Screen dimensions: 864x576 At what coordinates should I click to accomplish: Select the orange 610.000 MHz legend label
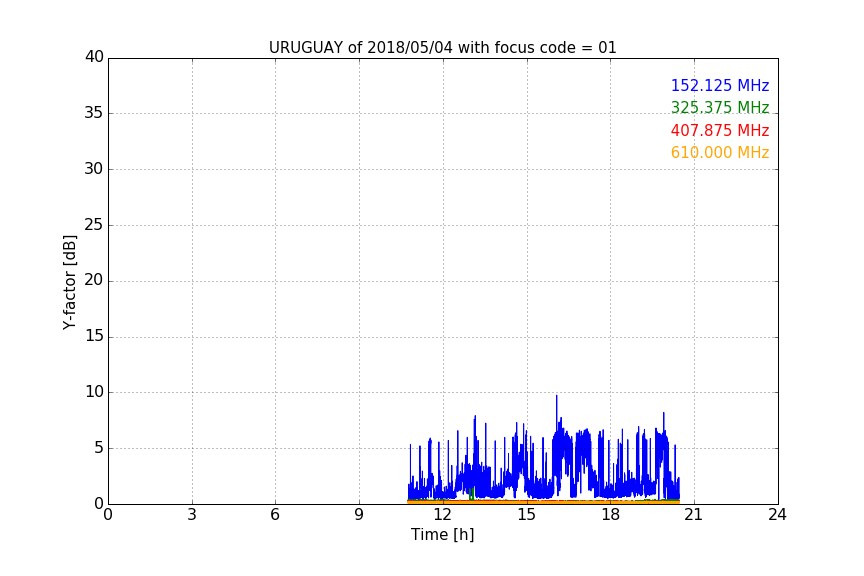click(720, 152)
